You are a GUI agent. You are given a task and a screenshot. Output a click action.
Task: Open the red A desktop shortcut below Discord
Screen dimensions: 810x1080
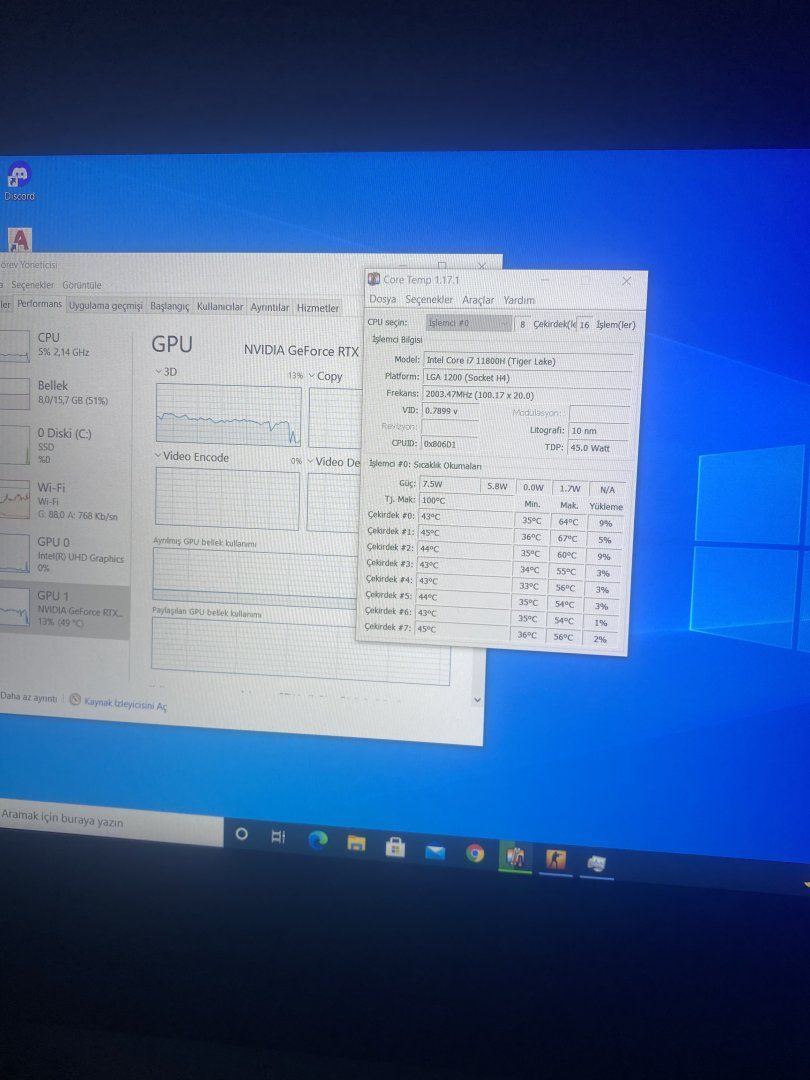(20, 240)
